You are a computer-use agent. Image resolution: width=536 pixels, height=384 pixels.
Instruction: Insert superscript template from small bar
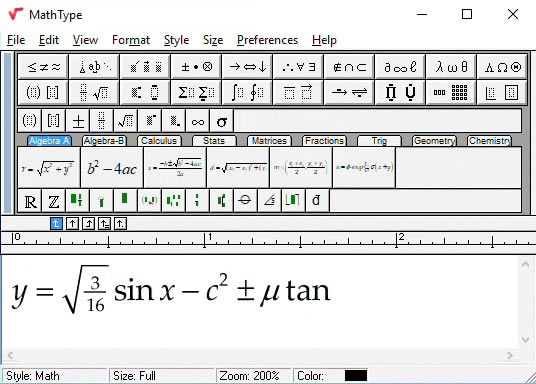tap(150, 121)
